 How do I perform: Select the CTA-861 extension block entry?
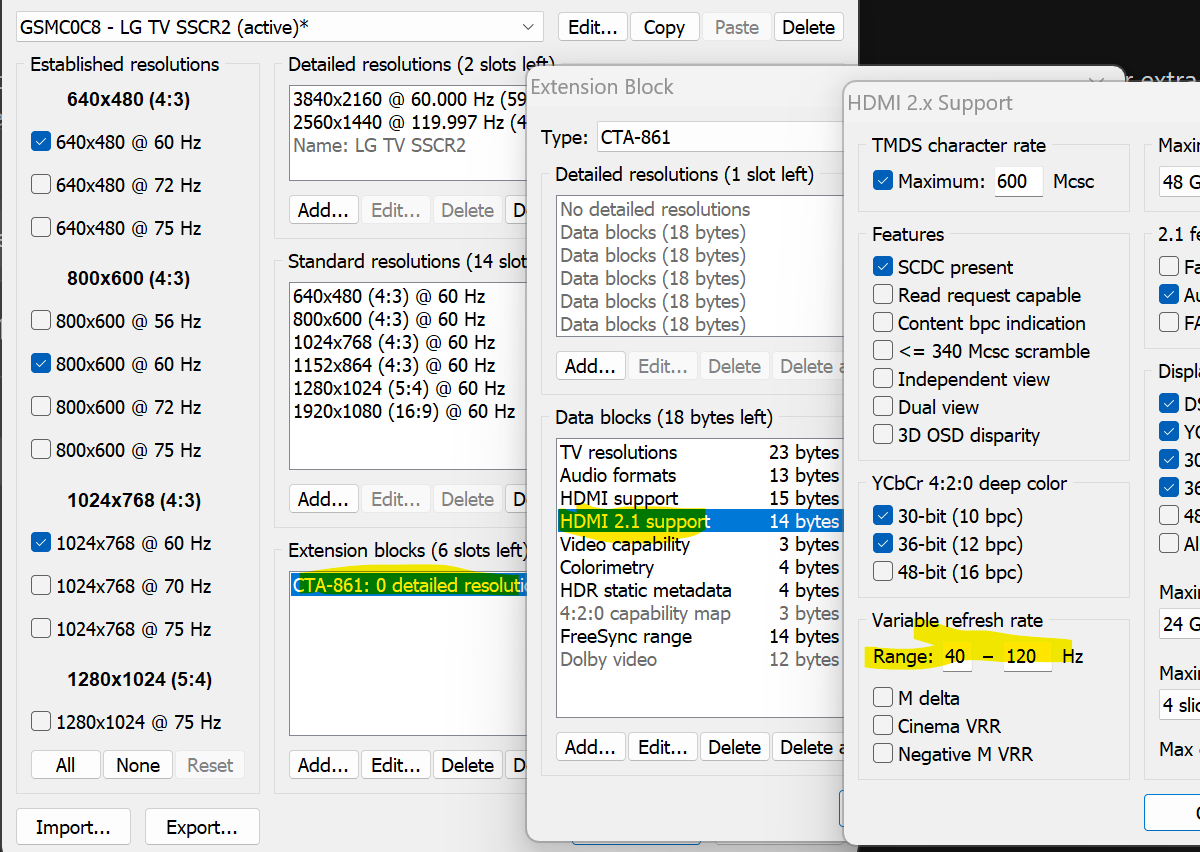coord(410,585)
